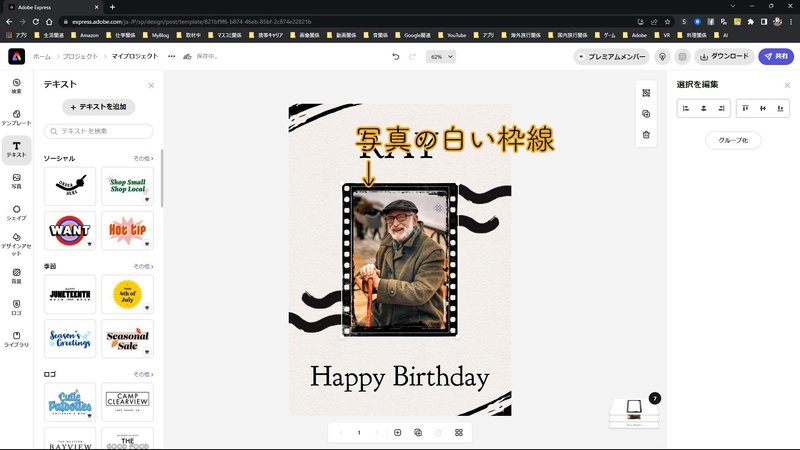The image size is (800, 450).
Task: Open the Amazon bookmarks folder
Action: click(85, 35)
